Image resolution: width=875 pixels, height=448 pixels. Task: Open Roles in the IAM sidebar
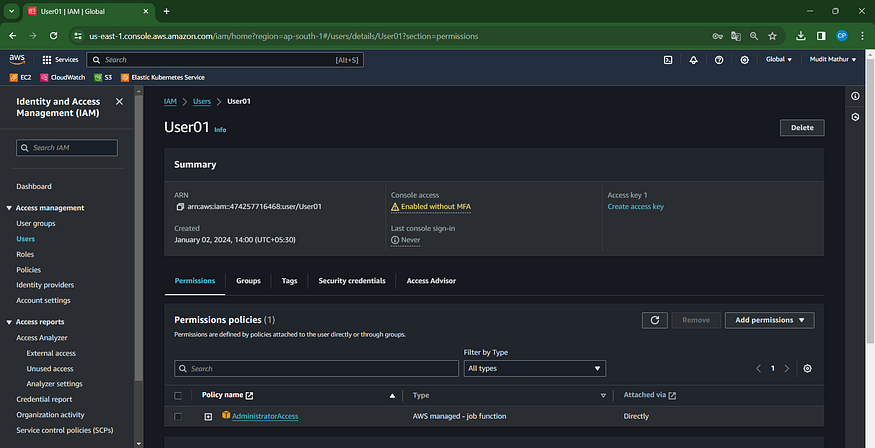pos(25,254)
